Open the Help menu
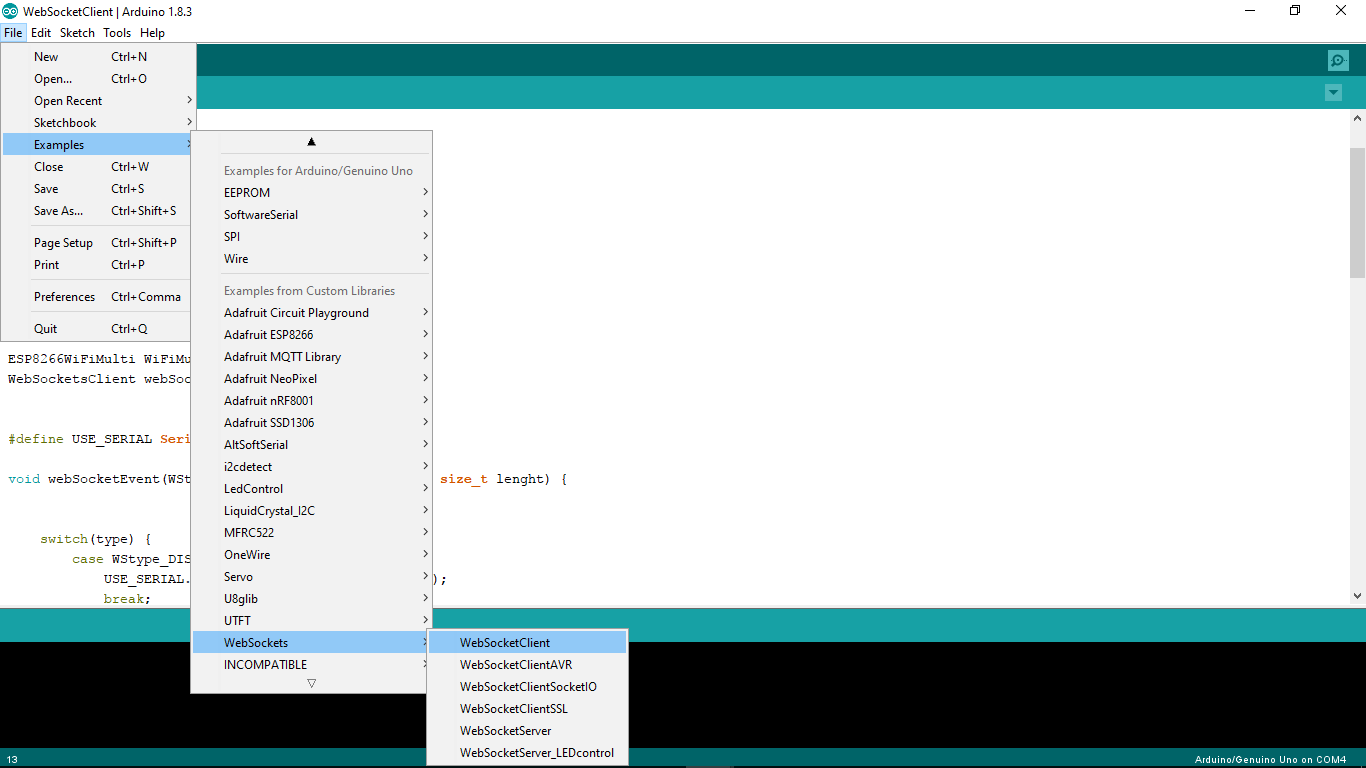1366x768 pixels. [x=152, y=32]
